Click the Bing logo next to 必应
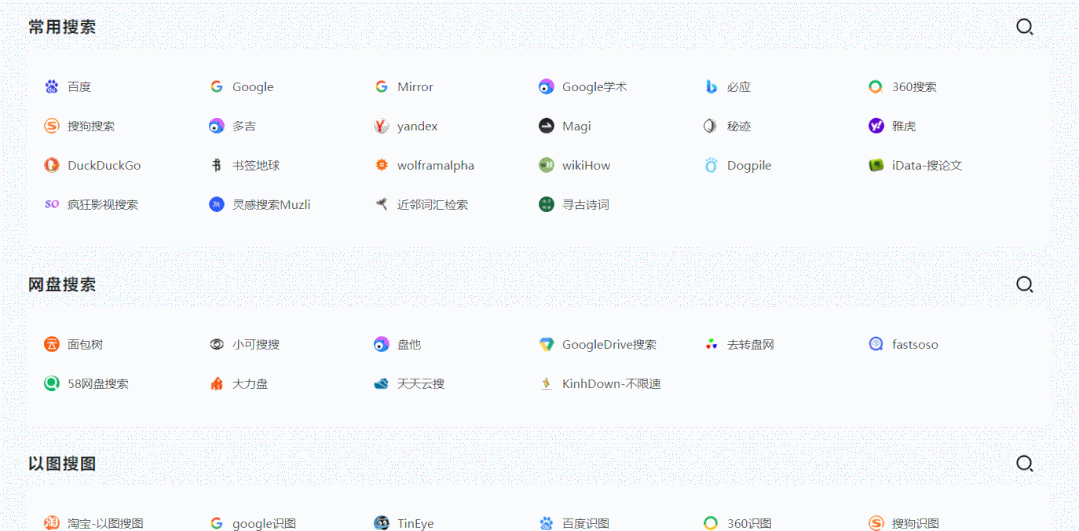This screenshot has height=531, width=1079. pyautogui.click(x=712, y=87)
